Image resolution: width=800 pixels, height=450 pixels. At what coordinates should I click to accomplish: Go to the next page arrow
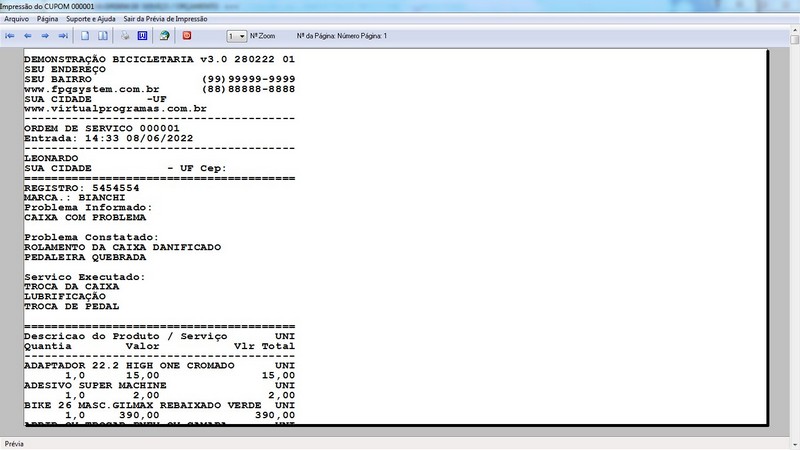pos(45,36)
